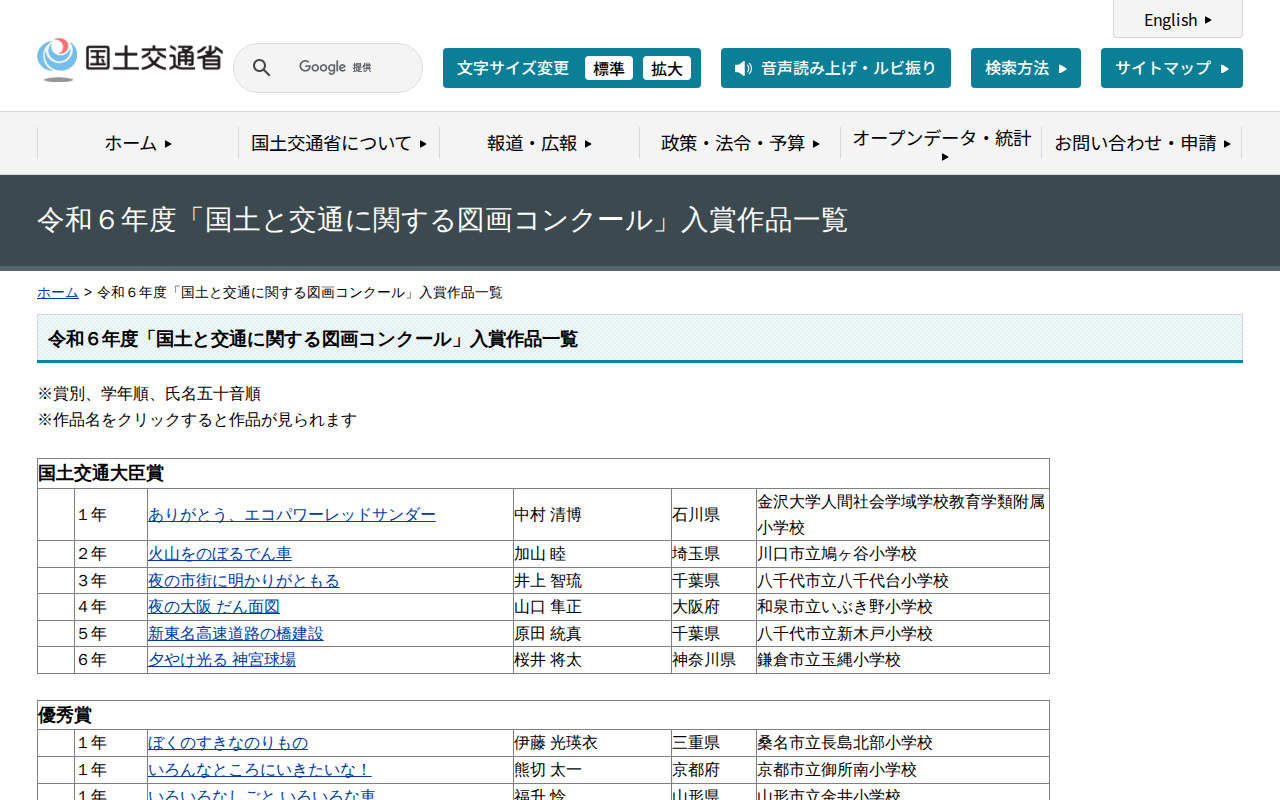1280x800 pixels.
Task: Switch site language to English
Action: [1177, 20]
